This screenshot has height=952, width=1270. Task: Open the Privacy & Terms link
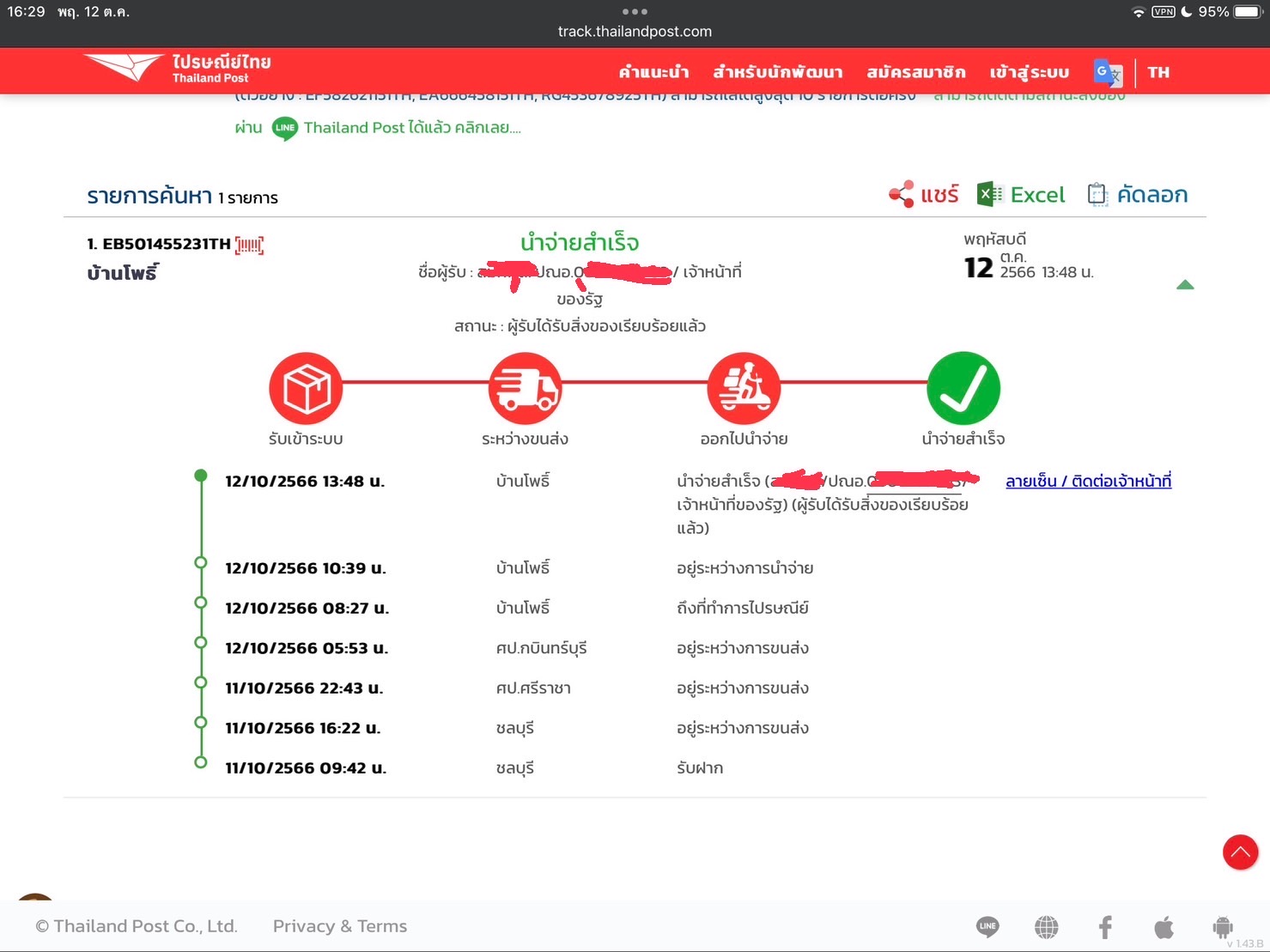point(340,926)
